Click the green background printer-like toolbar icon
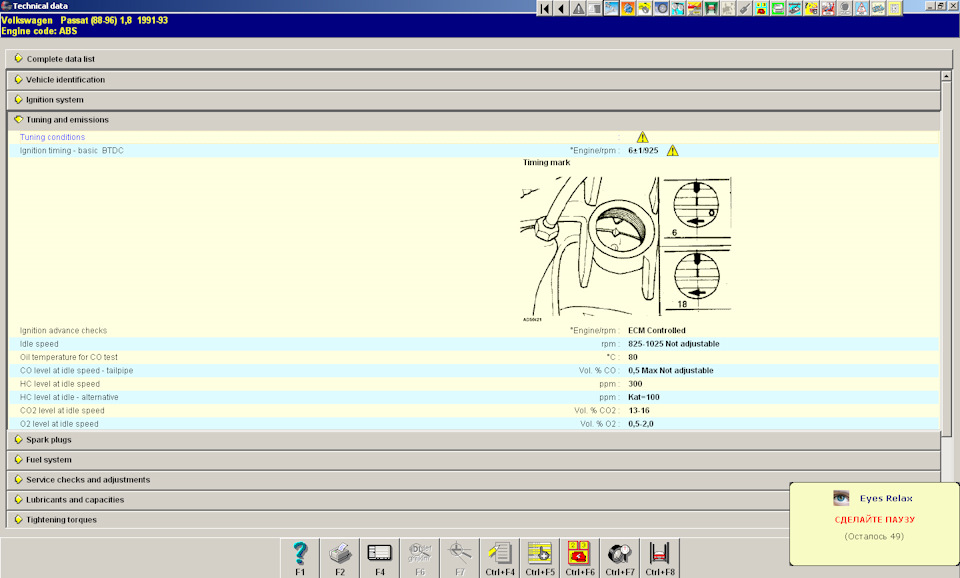This screenshot has width=960, height=578. point(778,9)
